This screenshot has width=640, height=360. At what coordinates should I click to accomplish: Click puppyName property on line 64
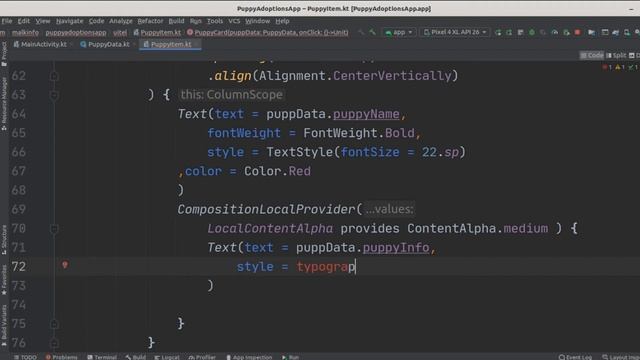(366, 114)
